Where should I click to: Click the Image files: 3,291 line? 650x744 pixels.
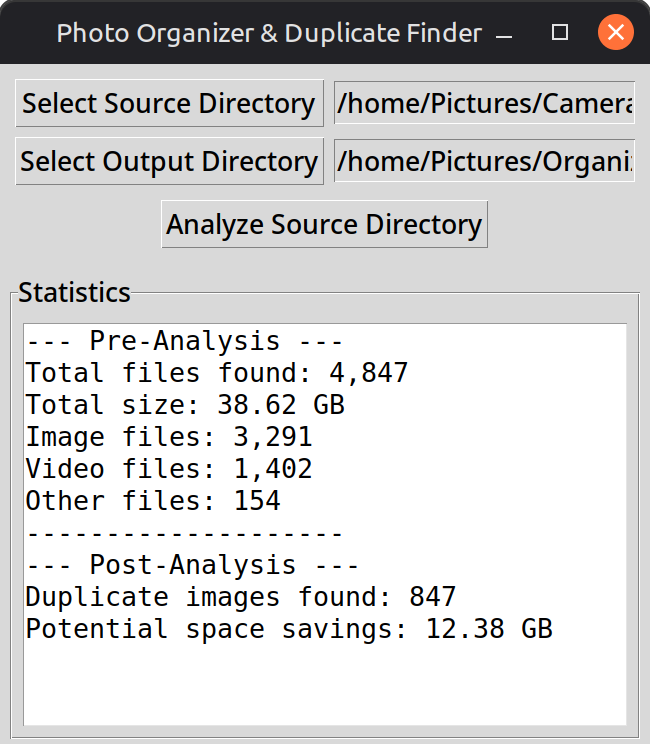(x=169, y=437)
